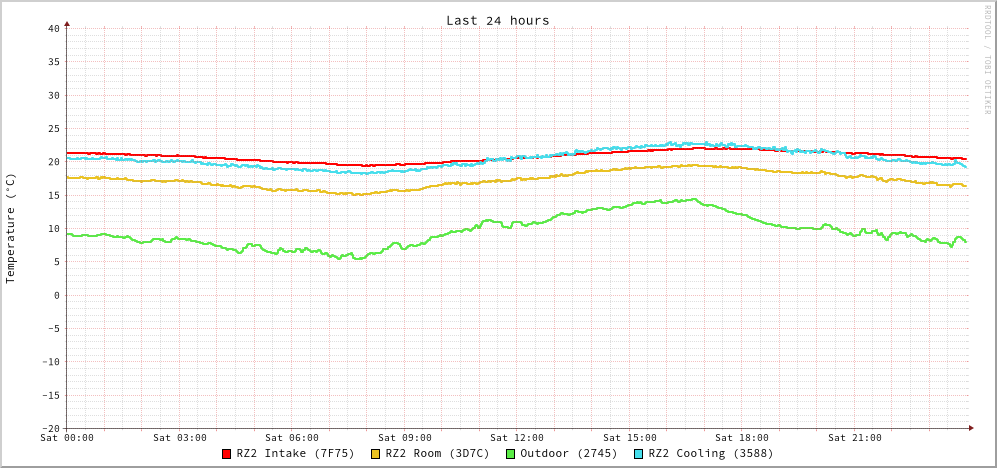Click the RRDTOOL / TOBI OETIKER watermark
Screen dimensions: 997x468
click(987, 59)
